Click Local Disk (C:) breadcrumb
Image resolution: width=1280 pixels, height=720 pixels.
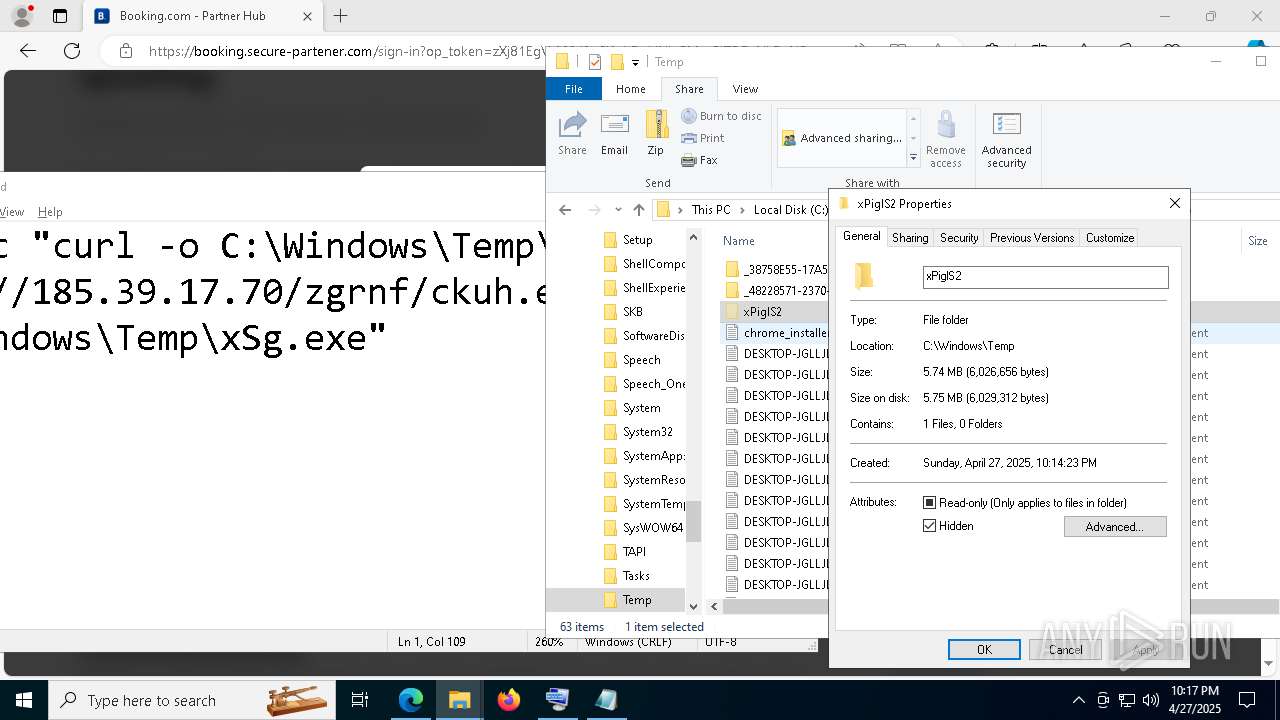[x=790, y=210]
